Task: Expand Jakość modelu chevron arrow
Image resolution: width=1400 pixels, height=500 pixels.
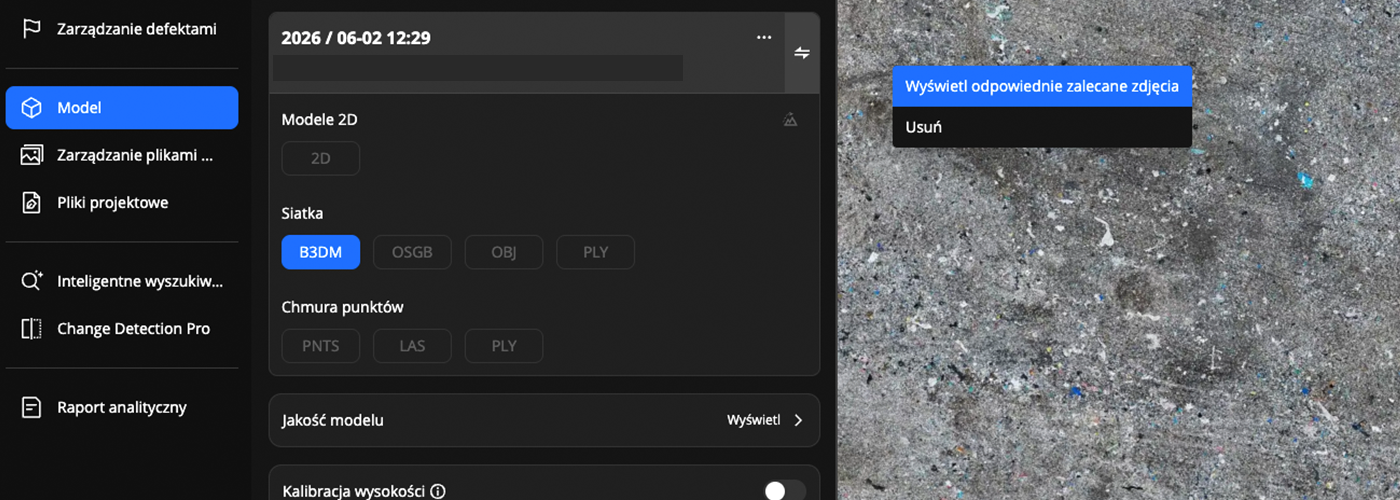Action: click(798, 420)
